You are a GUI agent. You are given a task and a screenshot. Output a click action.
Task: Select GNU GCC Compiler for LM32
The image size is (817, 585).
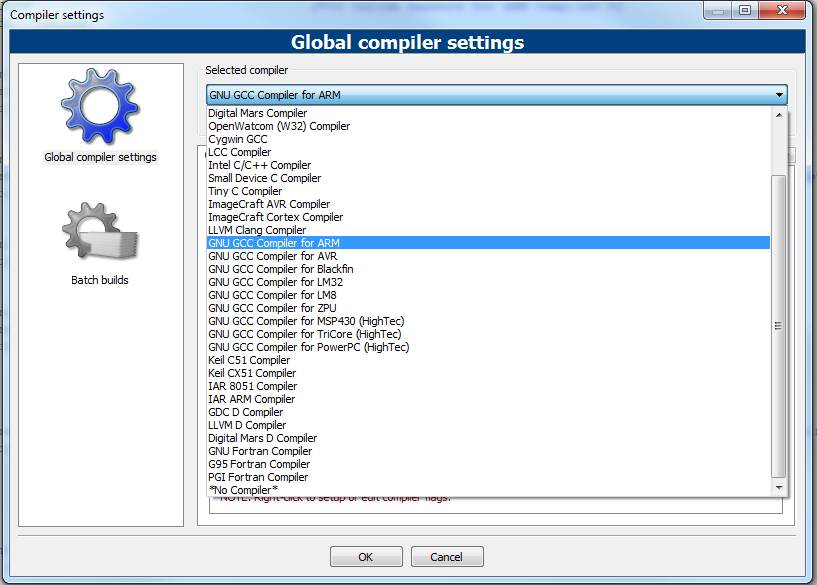(488, 282)
